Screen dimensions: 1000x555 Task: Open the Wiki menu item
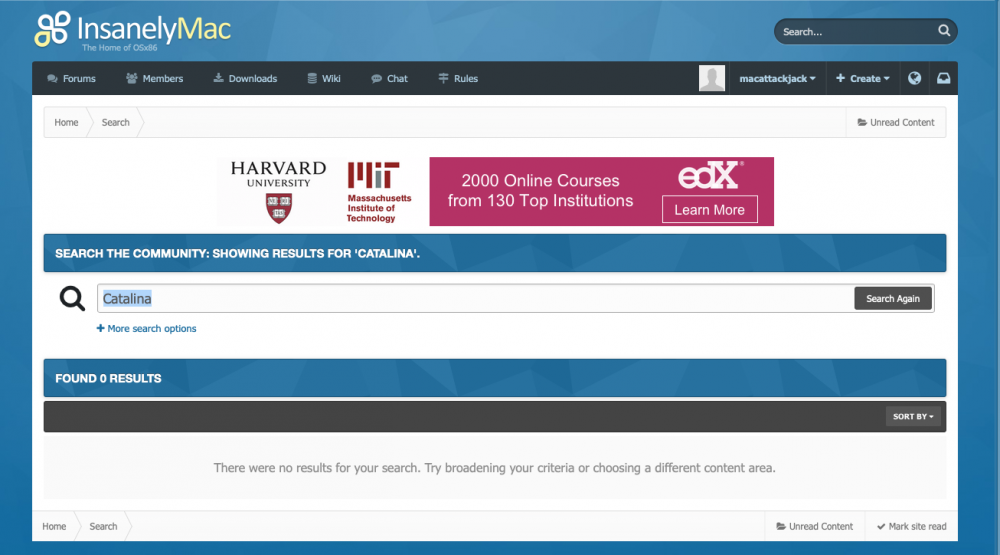tap(324, 78)
